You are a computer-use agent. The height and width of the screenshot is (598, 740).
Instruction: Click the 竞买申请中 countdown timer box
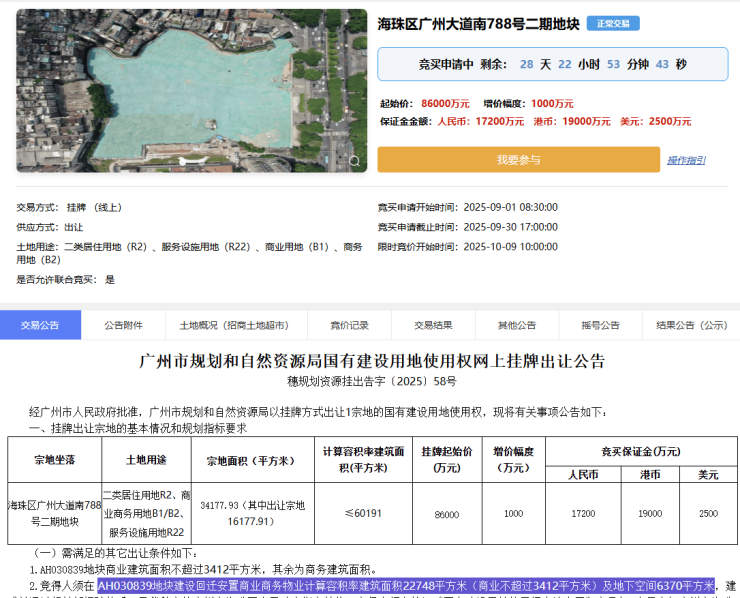pos(552,64)
